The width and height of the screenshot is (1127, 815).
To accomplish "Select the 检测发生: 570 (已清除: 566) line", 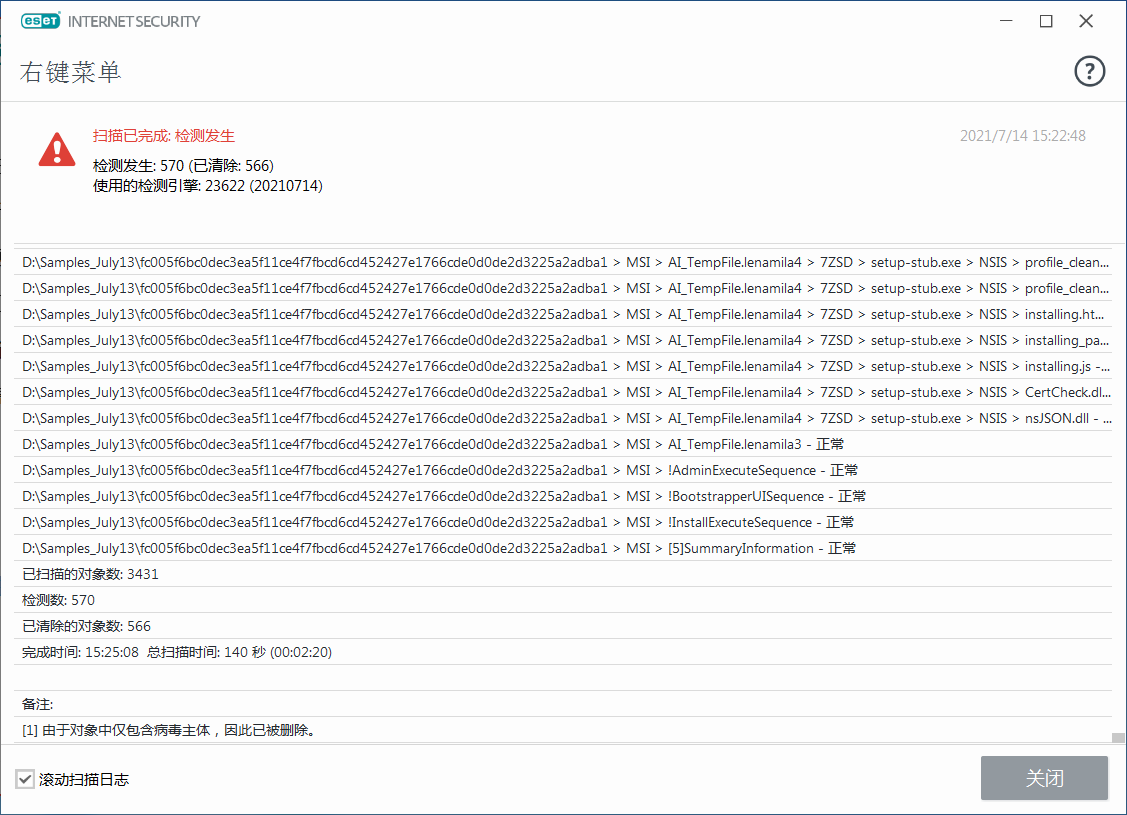I will [183, 166].
